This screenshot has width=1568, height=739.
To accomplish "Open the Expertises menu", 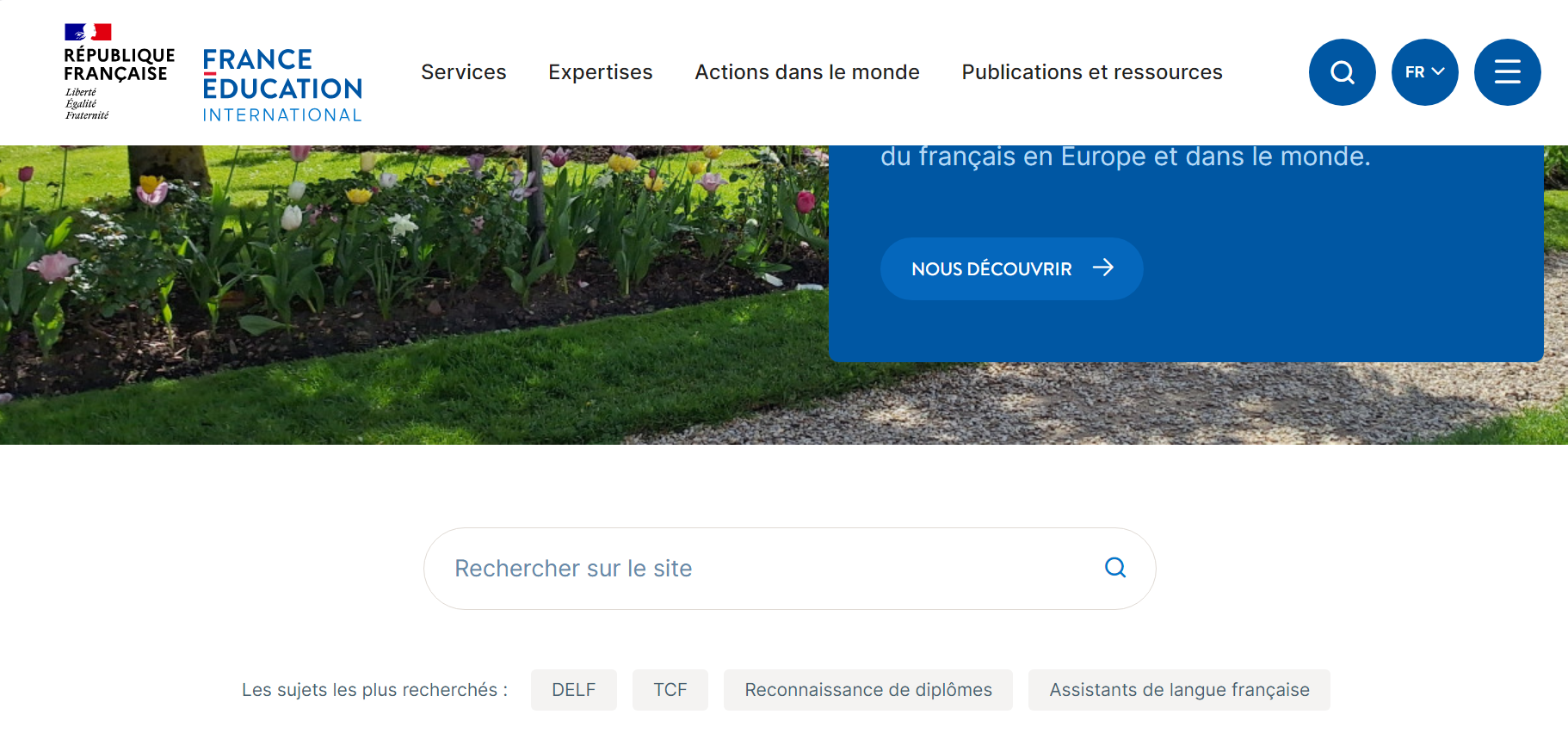I will click(x=601, y=72).
